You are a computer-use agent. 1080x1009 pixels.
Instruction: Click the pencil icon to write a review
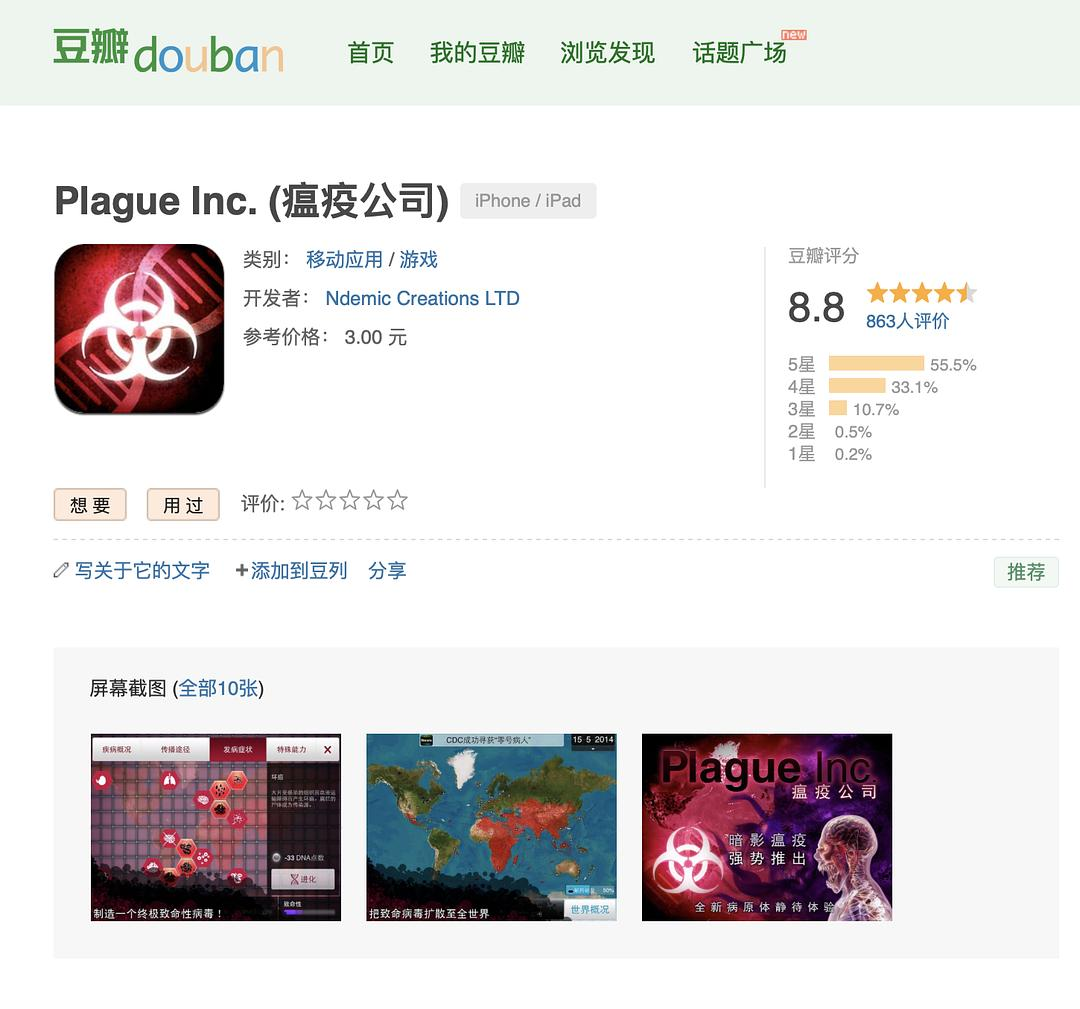pos(61,571)
